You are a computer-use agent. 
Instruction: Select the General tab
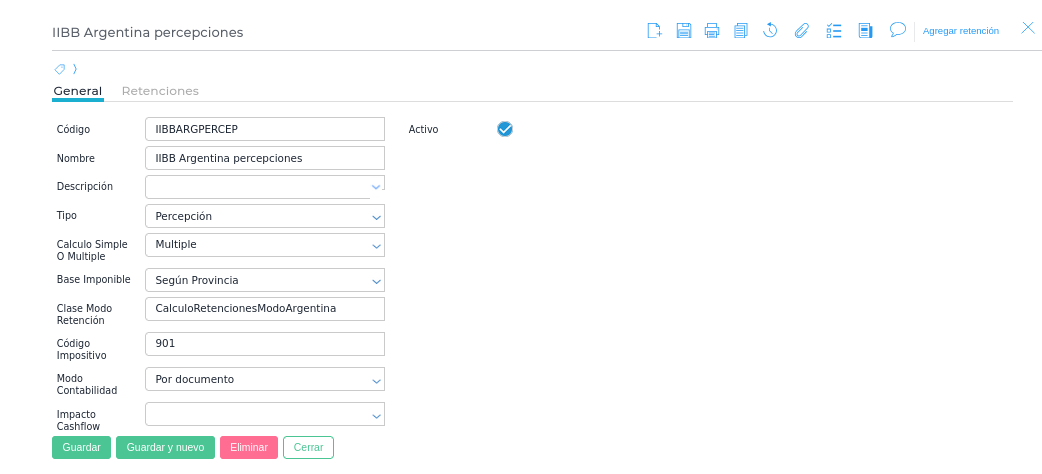tap(78, 91)
